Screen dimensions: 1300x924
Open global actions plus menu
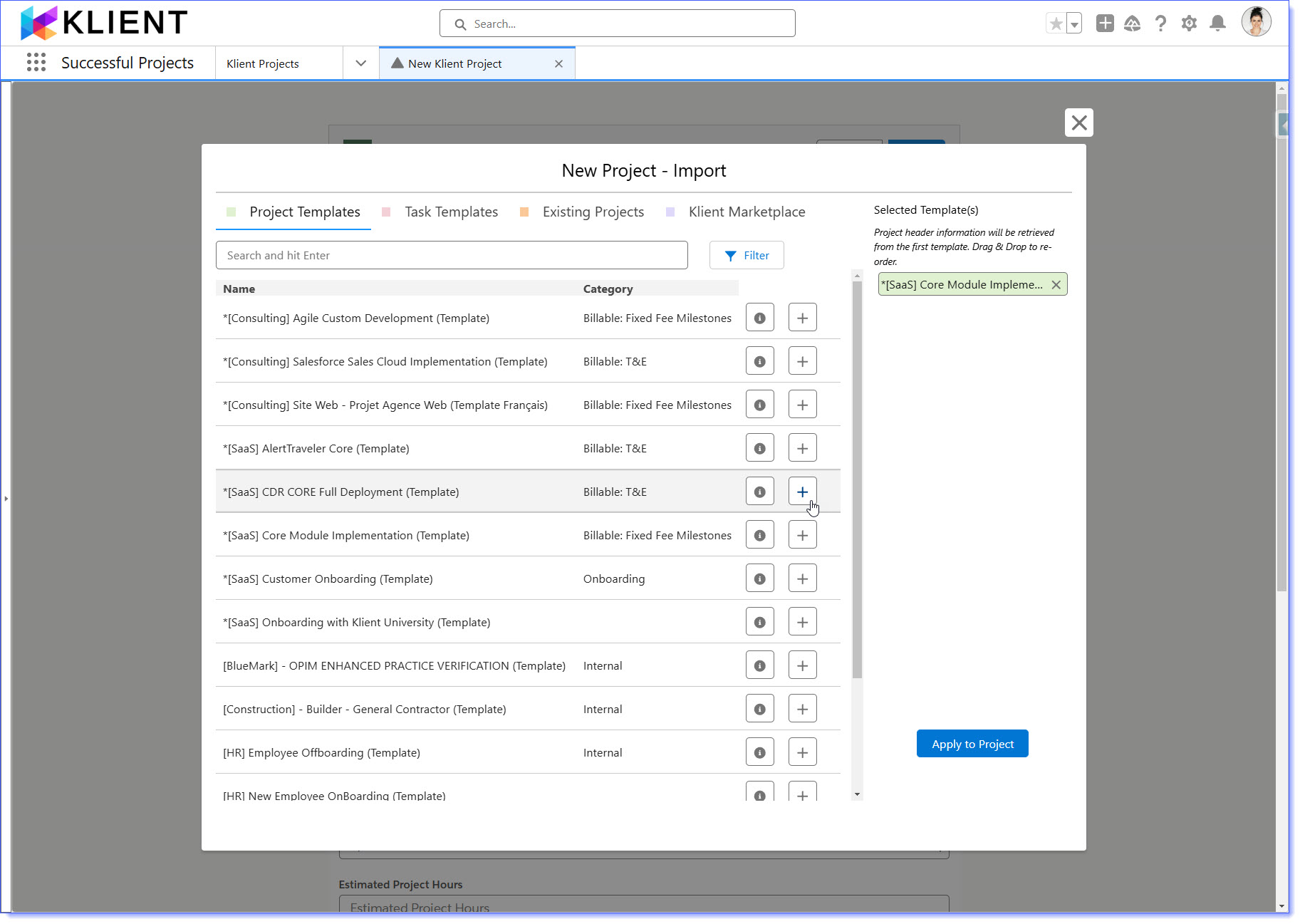(x=1104, y=24)
